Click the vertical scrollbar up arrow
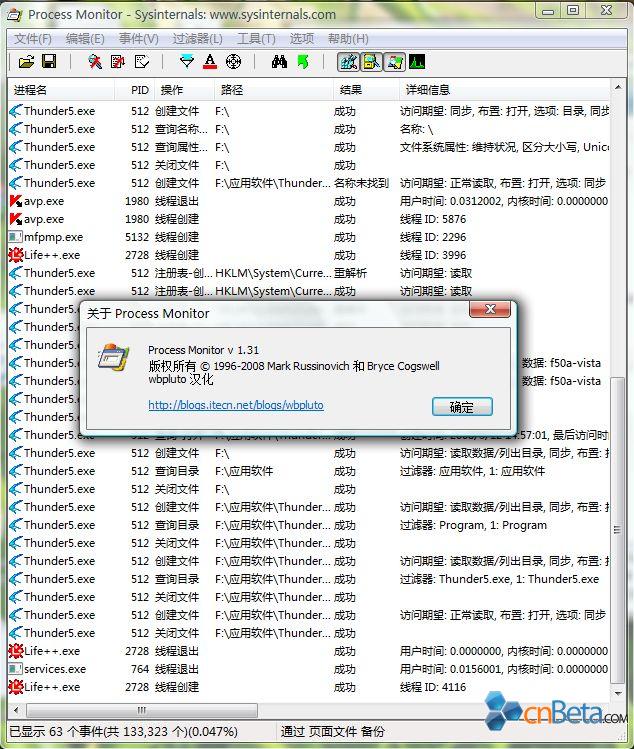634x749 pixels. tap(618, 87)
